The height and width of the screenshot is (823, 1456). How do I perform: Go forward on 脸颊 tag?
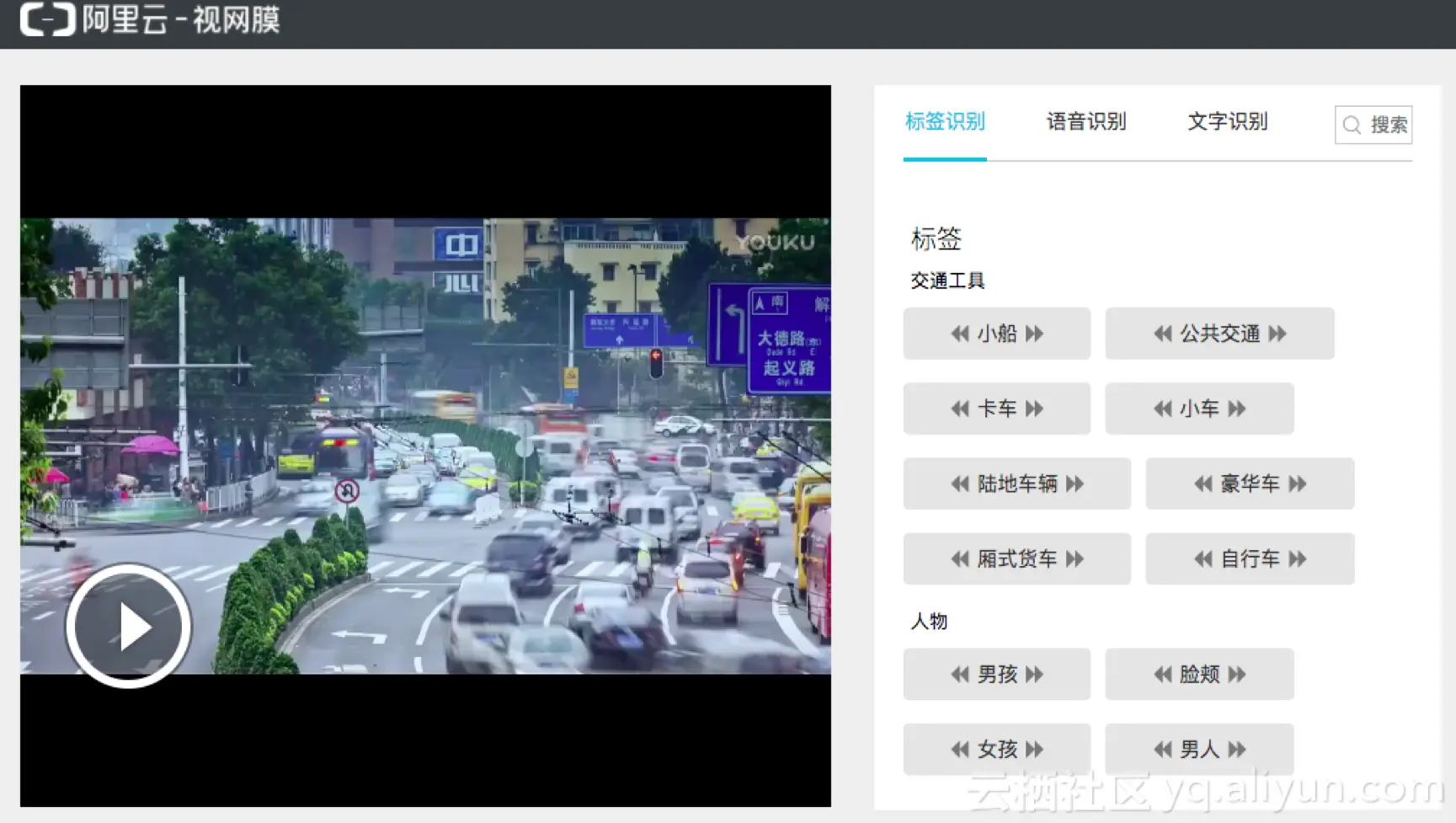pos(1237,674)
